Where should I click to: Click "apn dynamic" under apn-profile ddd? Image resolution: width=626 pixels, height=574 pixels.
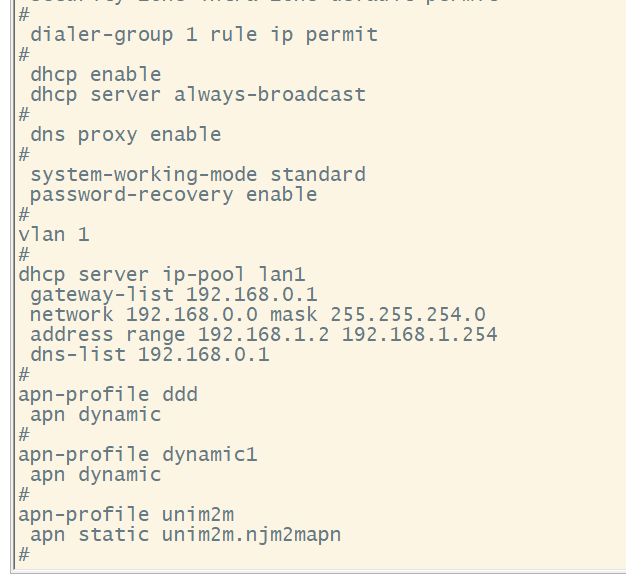(x=95, y=415)
